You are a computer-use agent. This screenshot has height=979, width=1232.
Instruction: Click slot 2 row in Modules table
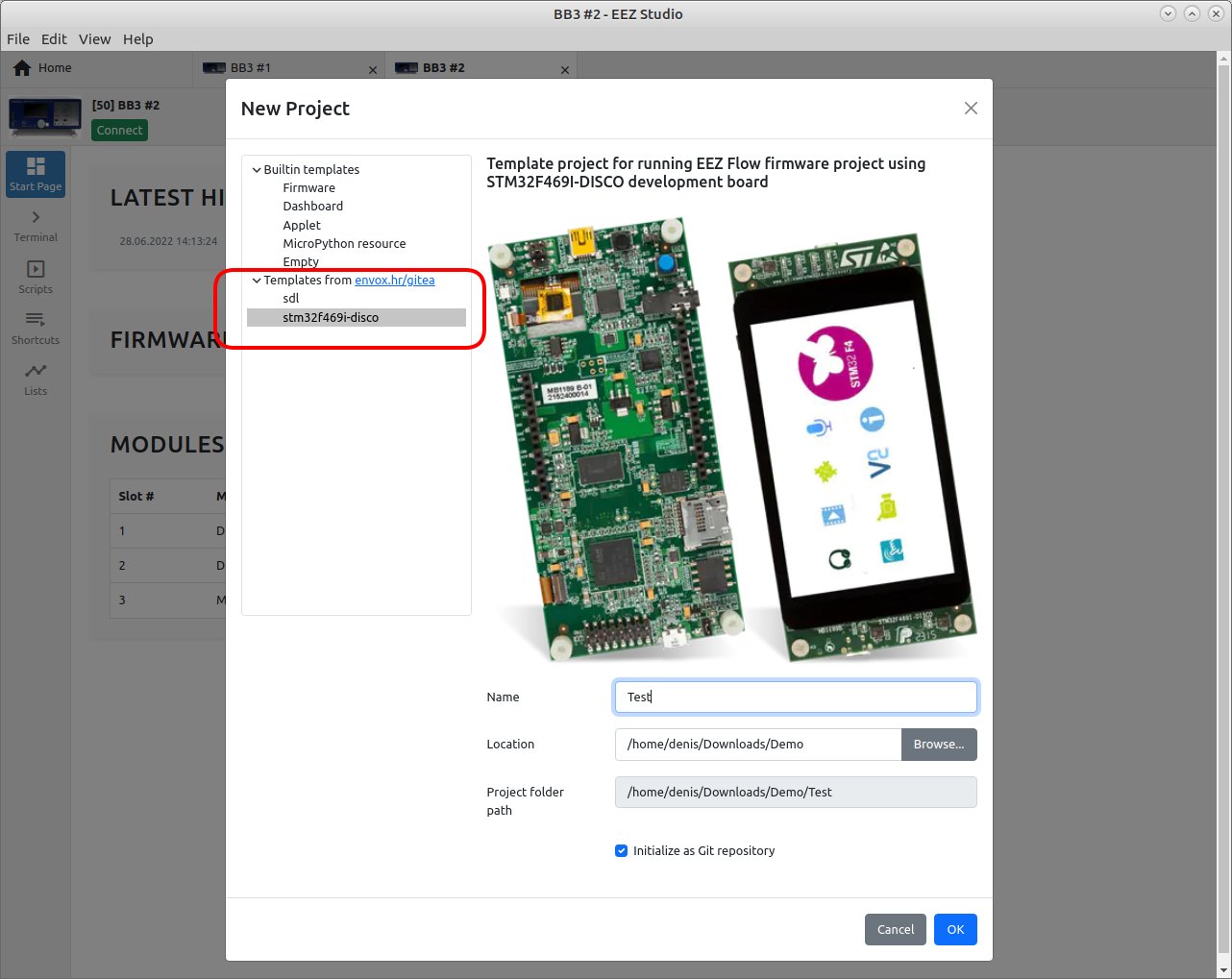click(x=167, y=566)
